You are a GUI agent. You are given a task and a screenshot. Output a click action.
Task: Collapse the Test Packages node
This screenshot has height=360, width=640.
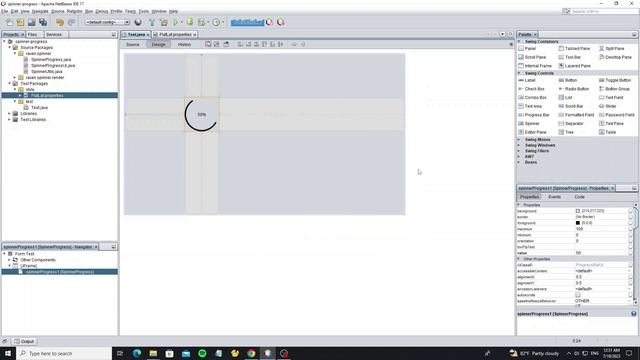[x=10, y=84]
